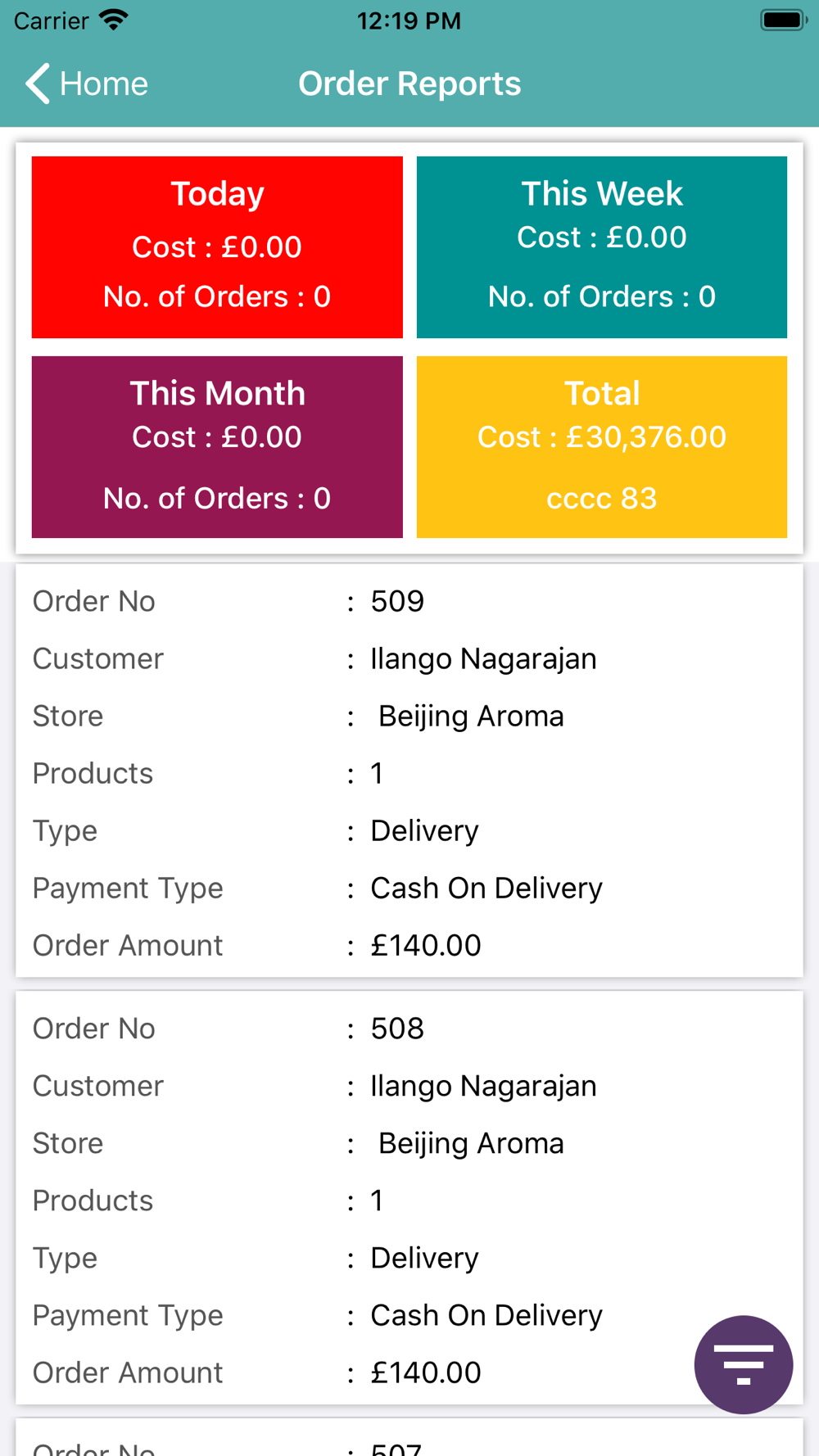This screenshot has width=819, height=1456.
Task: Open order number 509 row
Action: click(x=409, y=601)
